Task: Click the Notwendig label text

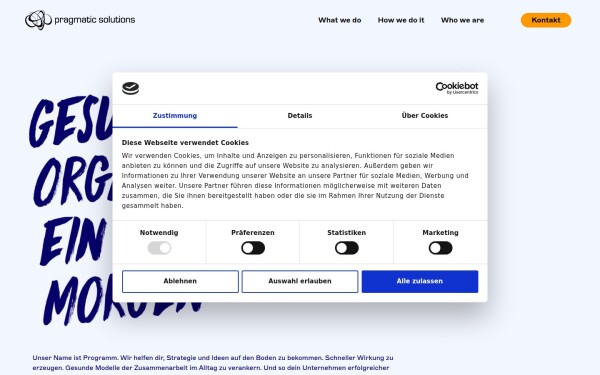Action: (x=159, y=233)
